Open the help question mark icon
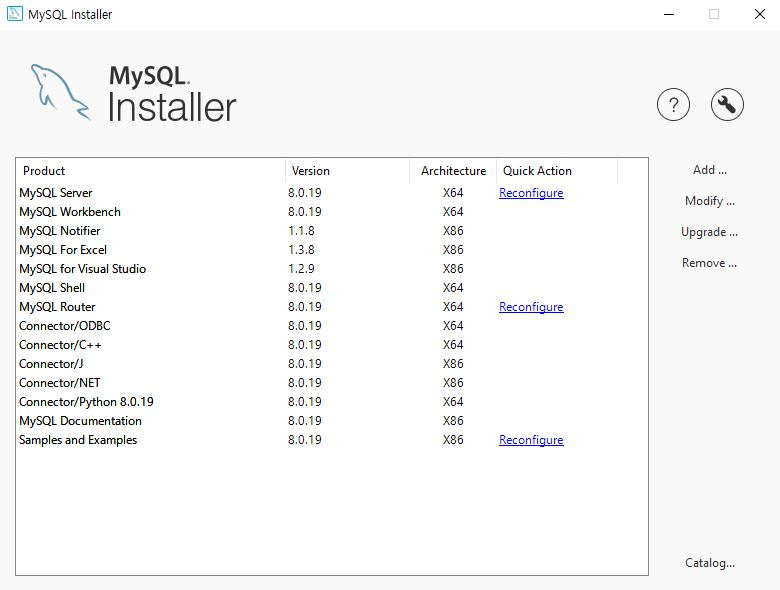The width and height of the screenshot is (780, 590). 673,105
